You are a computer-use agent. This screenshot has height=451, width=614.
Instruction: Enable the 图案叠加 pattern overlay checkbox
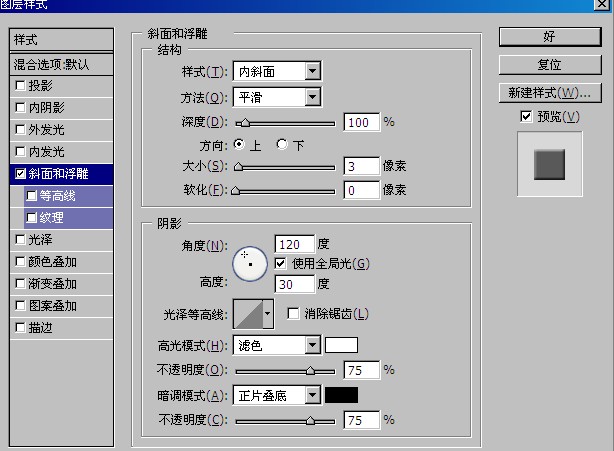pyautogui.click(x=20, y=305)
